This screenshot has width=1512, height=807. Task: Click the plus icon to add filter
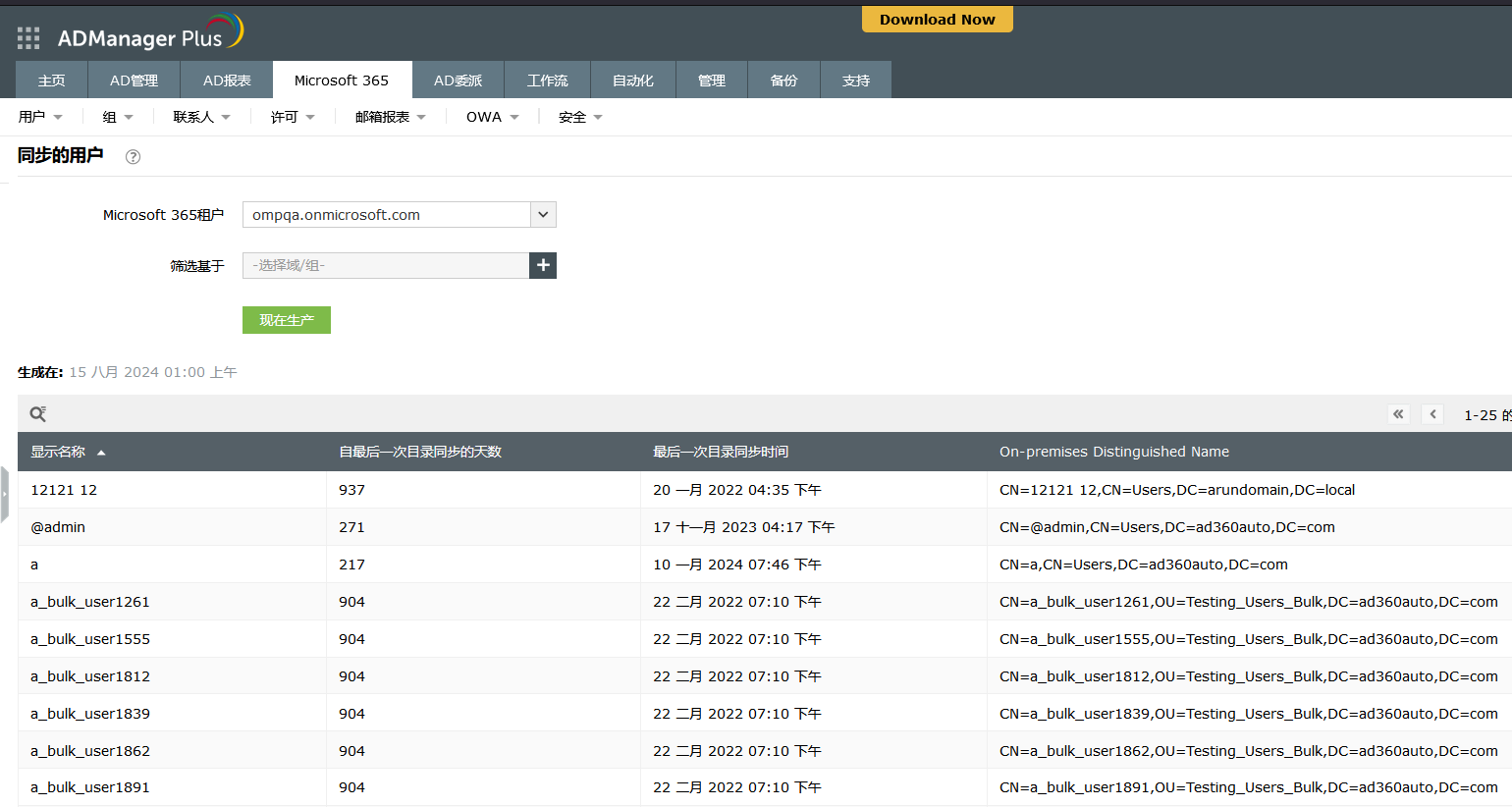coord(543,265)
